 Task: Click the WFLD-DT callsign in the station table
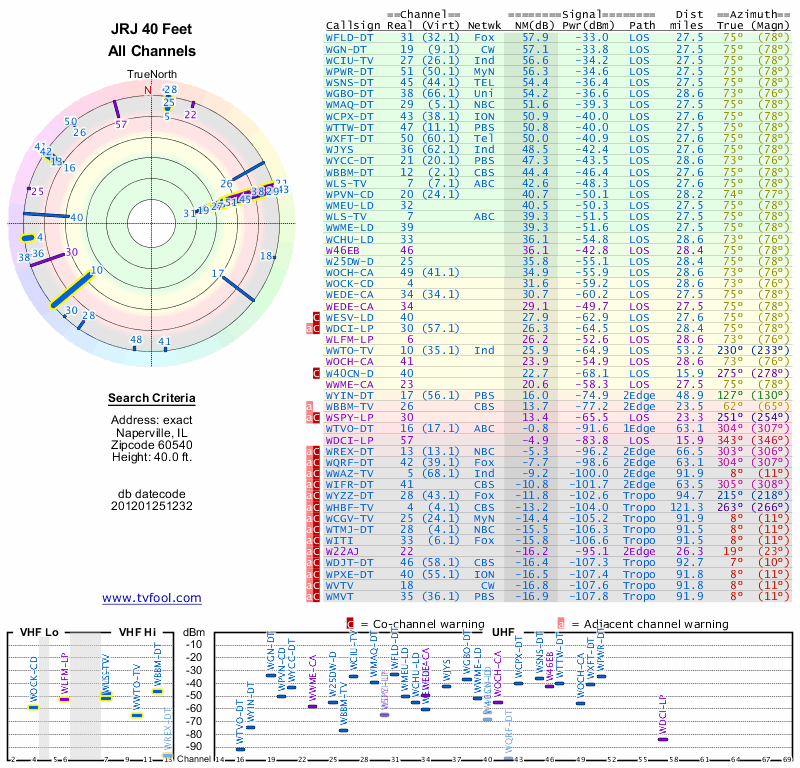(350, 37)
